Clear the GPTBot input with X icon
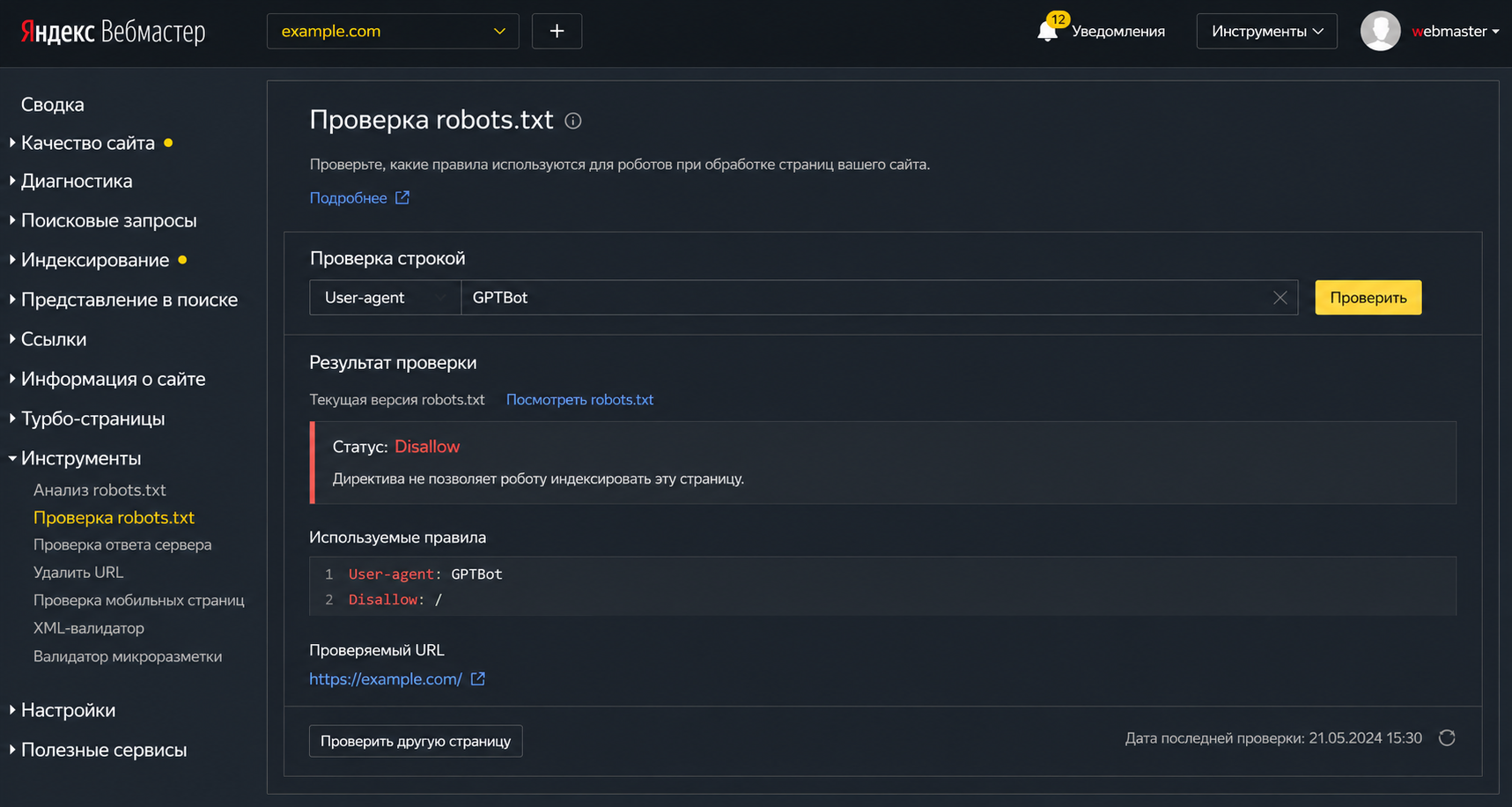Viewport: 1512px width, 807px height. [1280, 298]
